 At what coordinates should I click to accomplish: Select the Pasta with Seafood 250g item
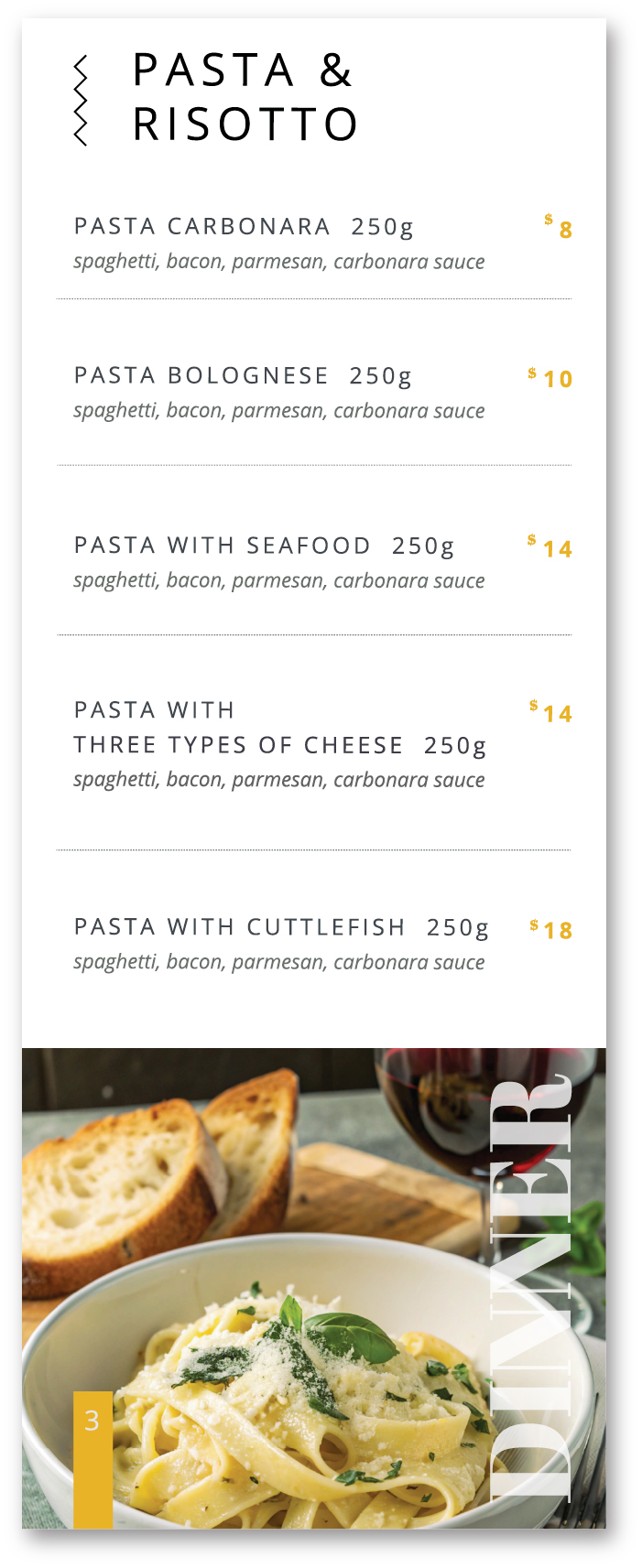264,546
